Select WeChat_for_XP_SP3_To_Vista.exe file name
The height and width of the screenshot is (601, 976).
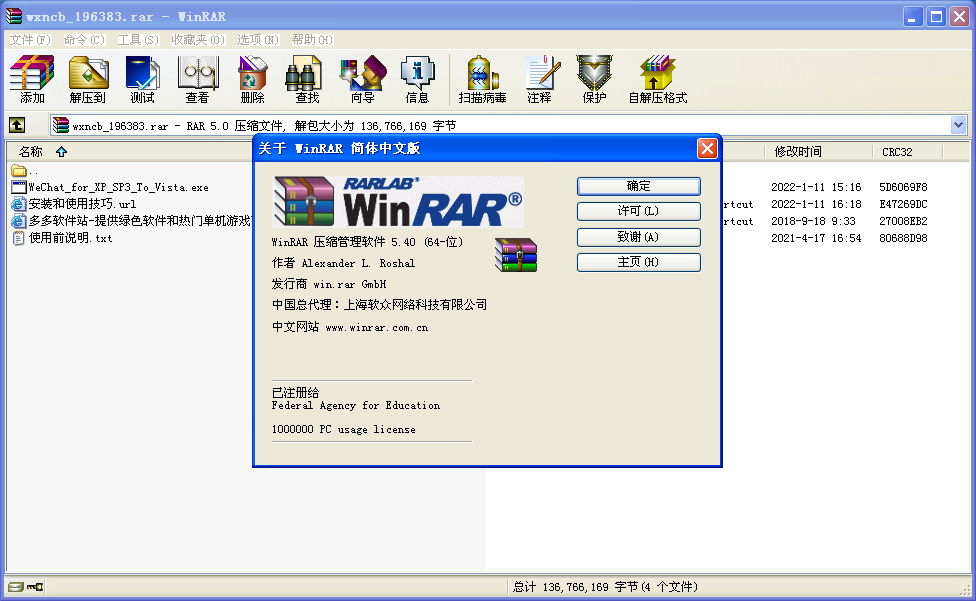coord(118,187)
